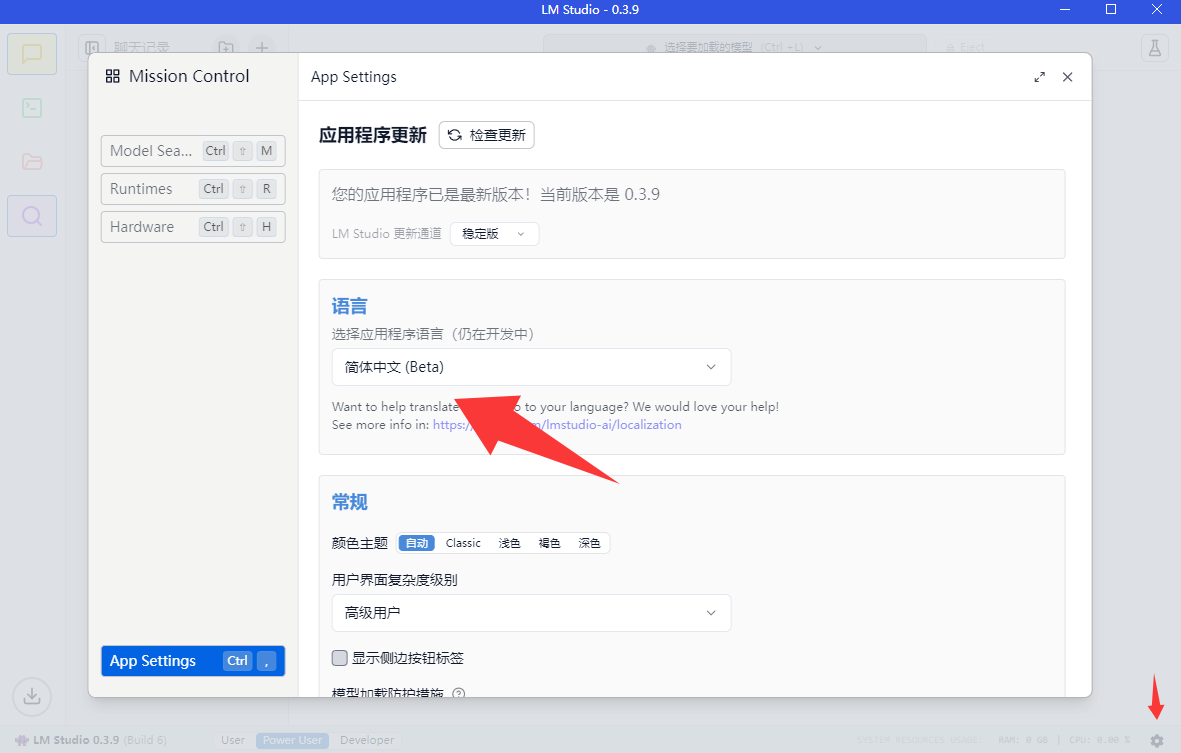Switch to User mode in status bar
The height and width of the screenshot is (753, 1181).
tap(233, 740)
